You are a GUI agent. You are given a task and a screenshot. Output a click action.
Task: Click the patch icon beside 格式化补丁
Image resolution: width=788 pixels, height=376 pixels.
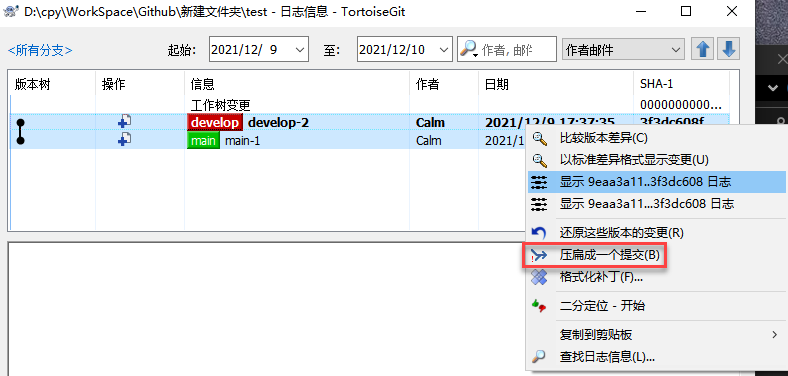539,277
